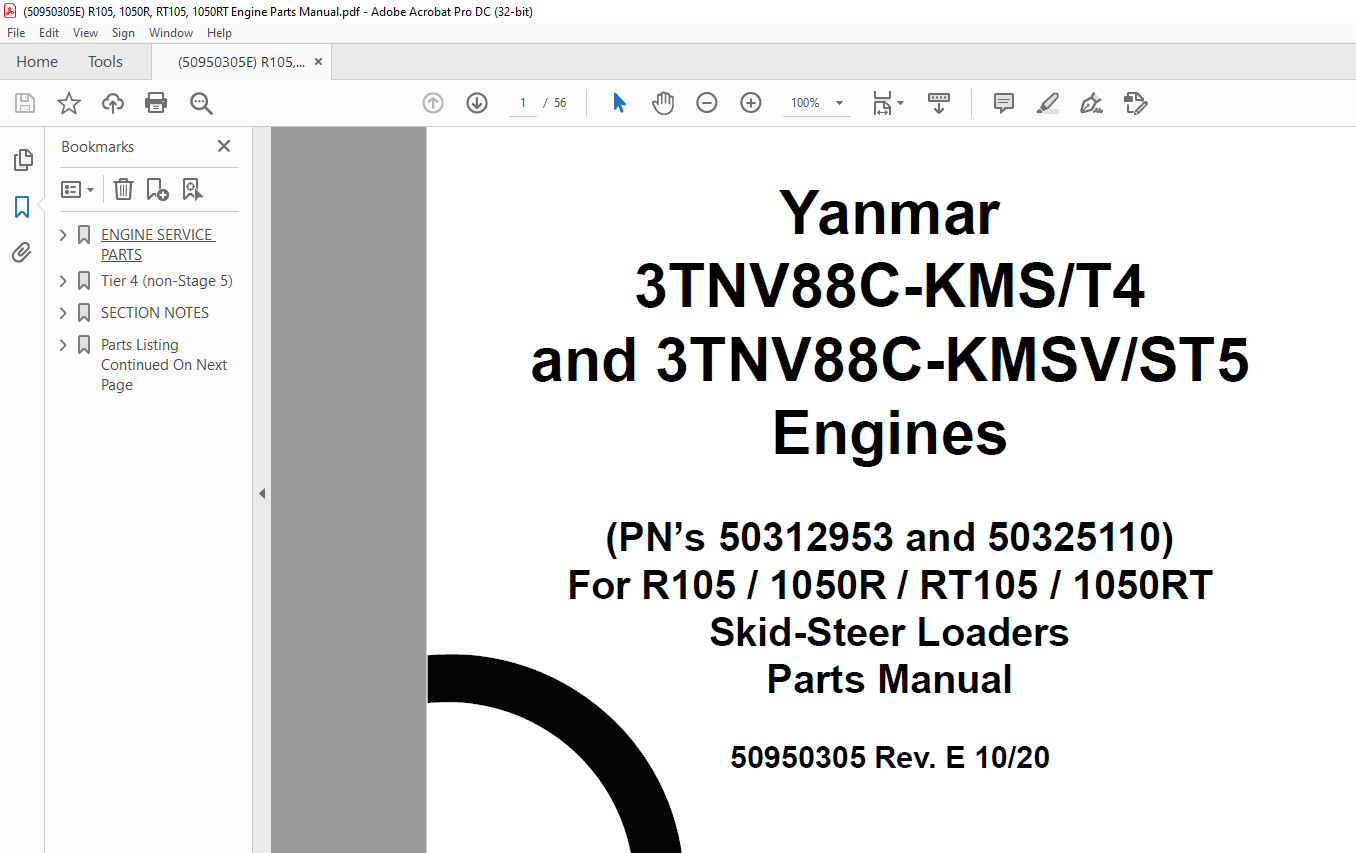Click the Save file icon

[25, 103]
